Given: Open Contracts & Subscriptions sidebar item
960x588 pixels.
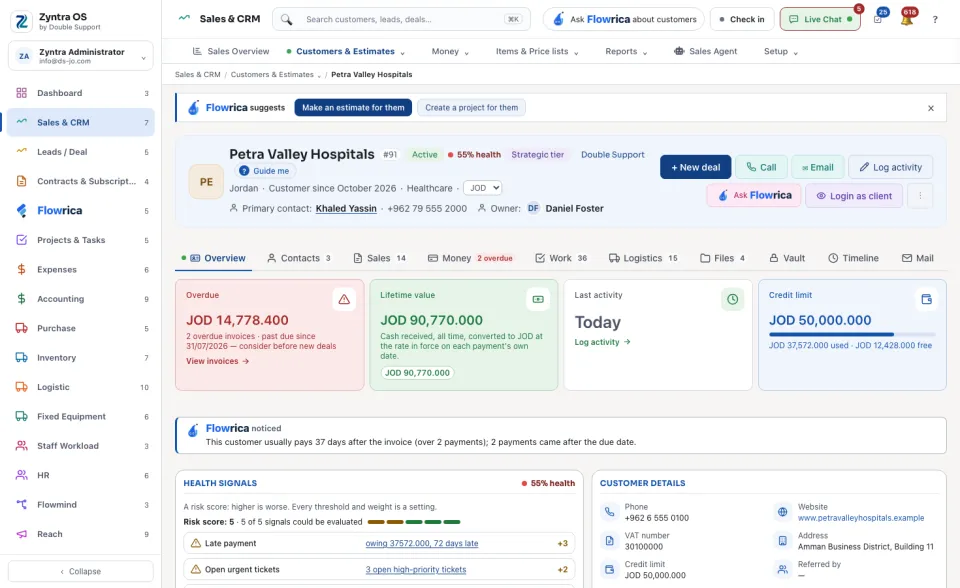Looking at the screenshot, I should pyautogui.click(x=81, y=181).
